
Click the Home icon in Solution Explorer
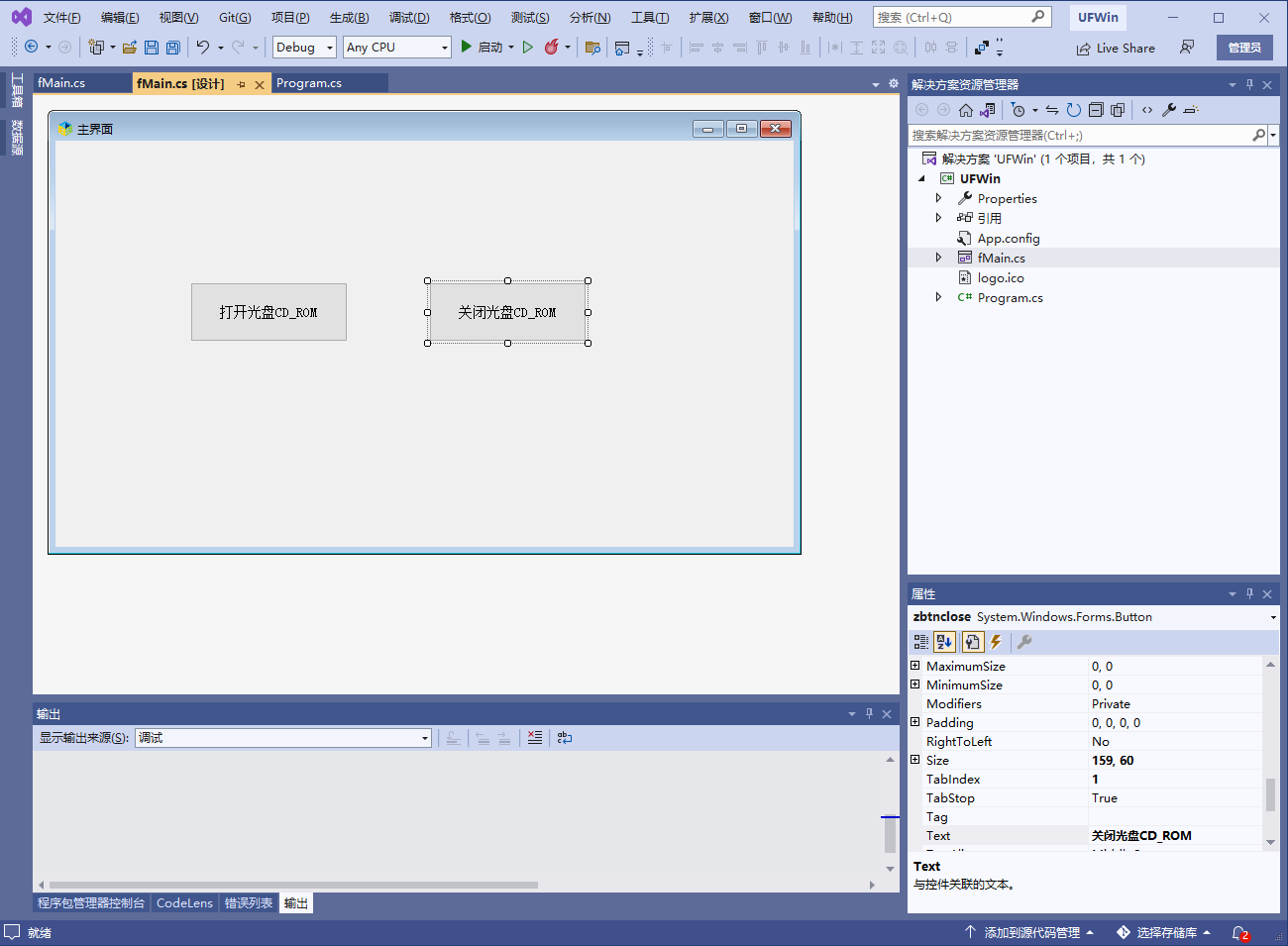coord(966,110)
